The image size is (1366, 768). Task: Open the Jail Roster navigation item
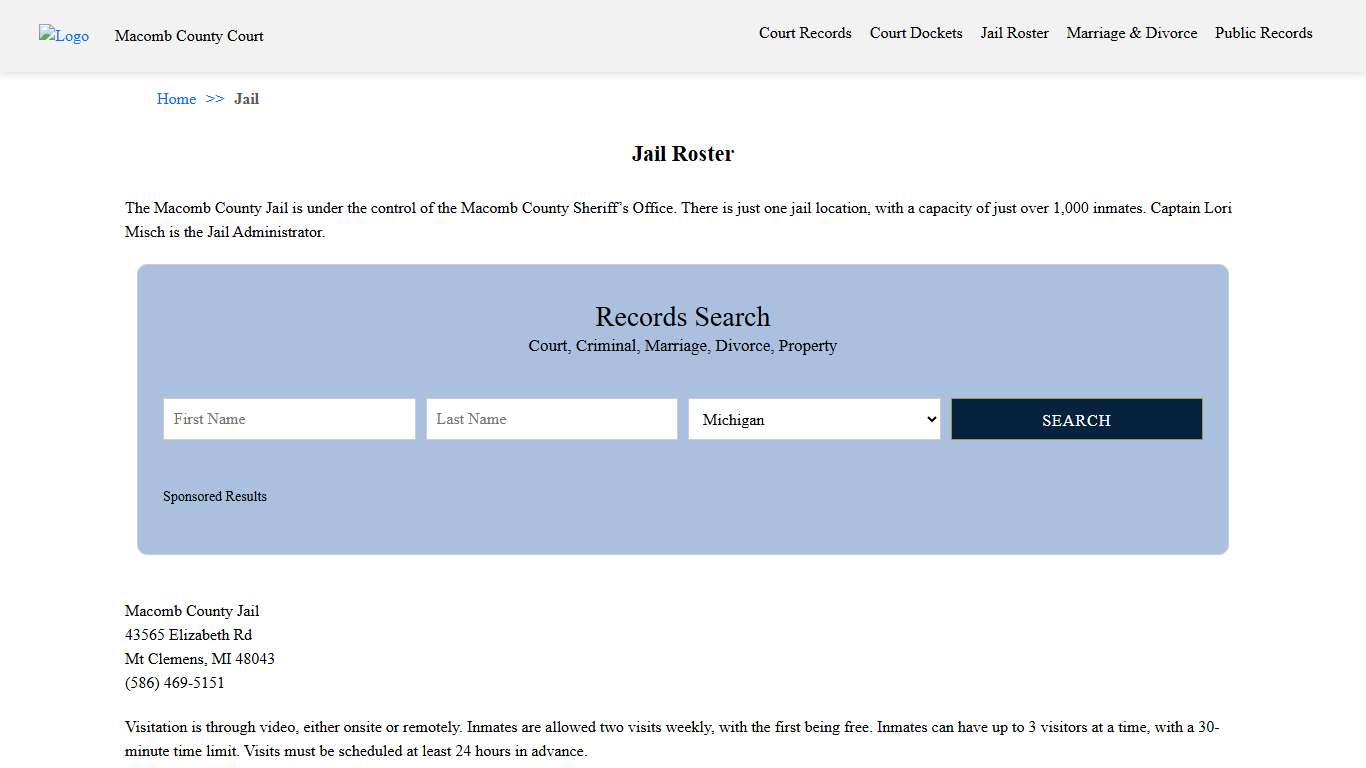tap(1014, 33)
